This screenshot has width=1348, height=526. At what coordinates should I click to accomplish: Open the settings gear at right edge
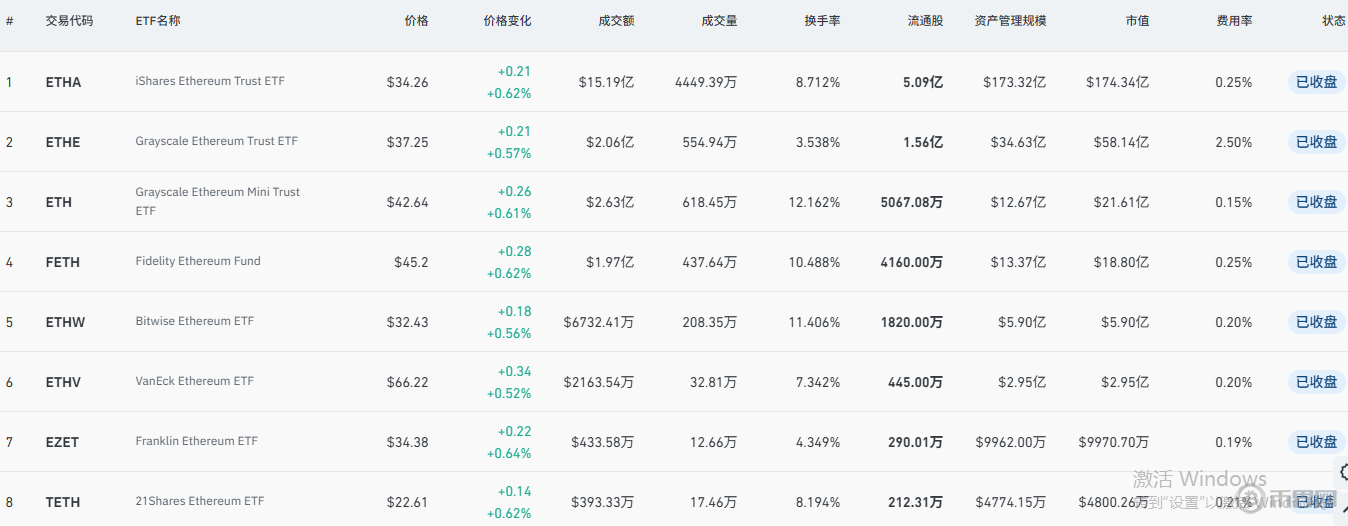(1342, 471)
